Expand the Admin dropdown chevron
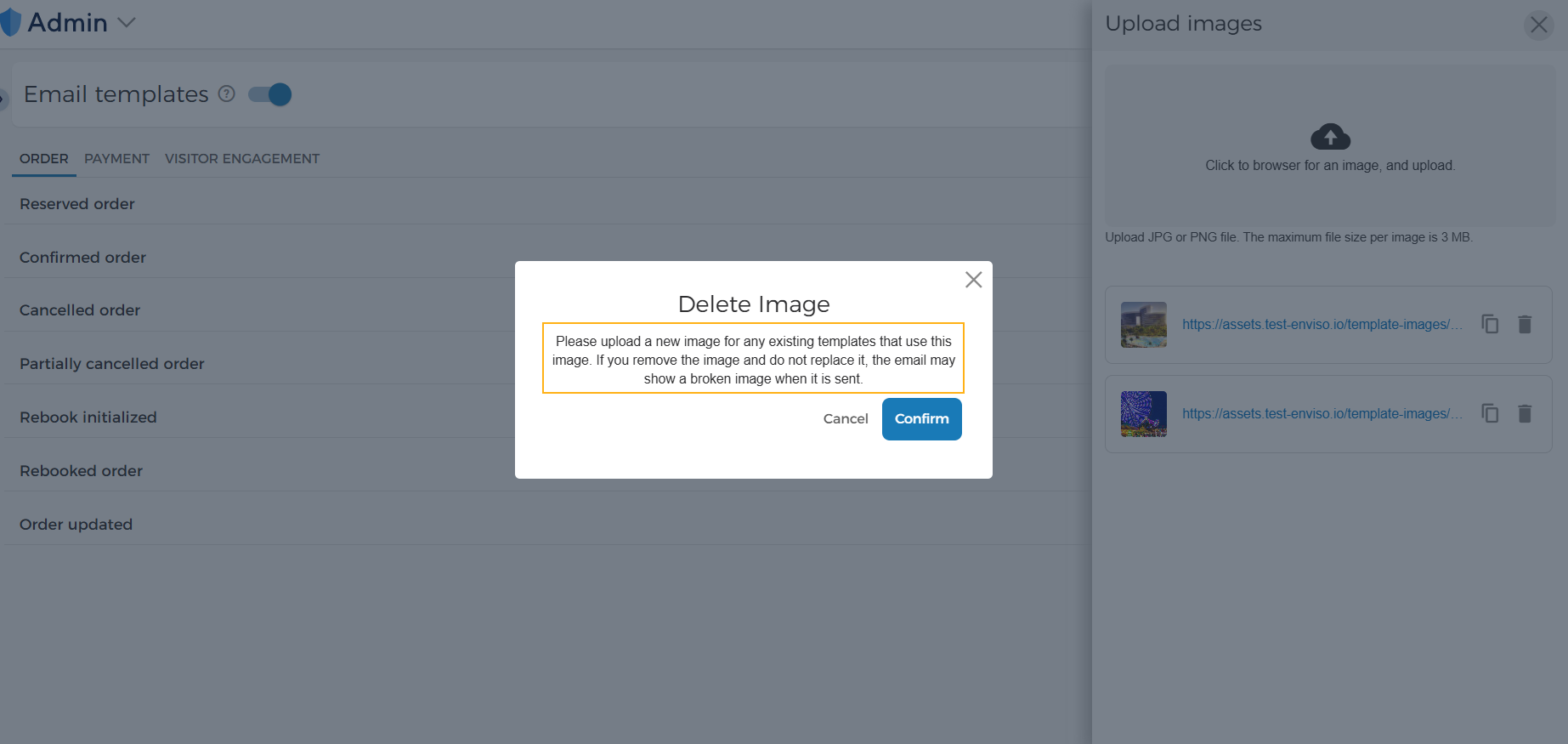The height and width of the screenshot is (744, 1568). pos(127,23)
